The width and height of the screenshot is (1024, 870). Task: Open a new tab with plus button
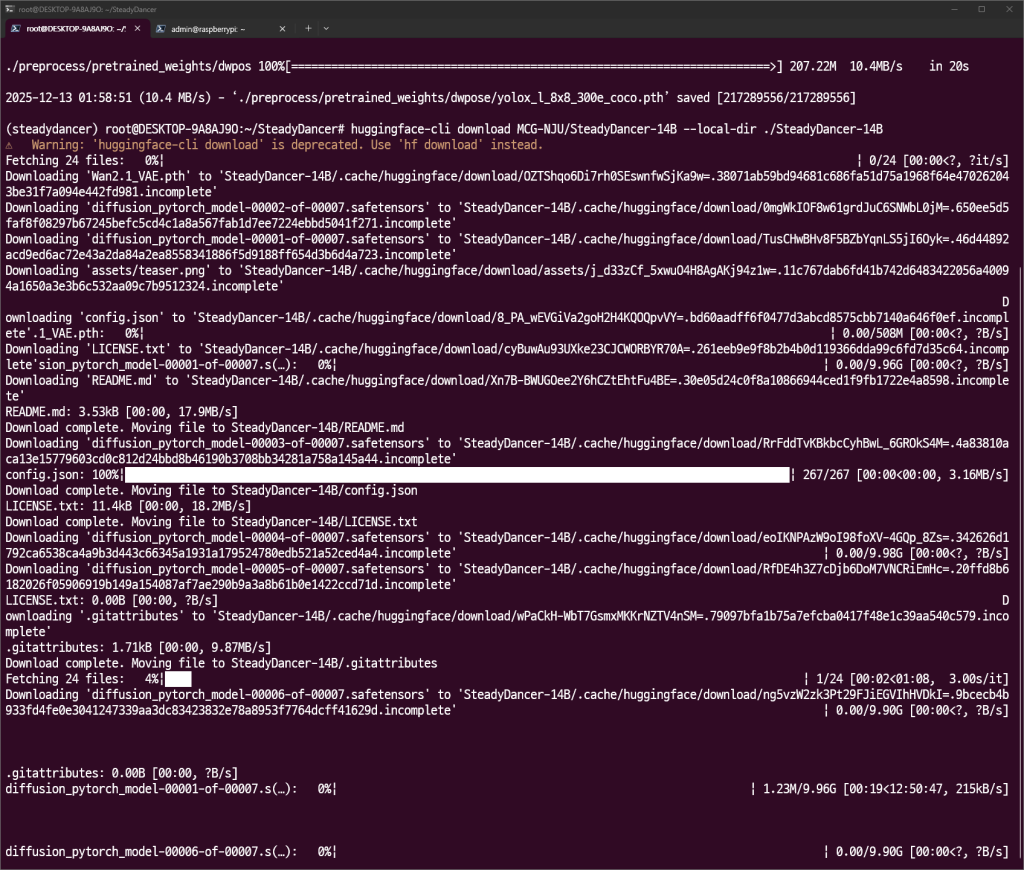pos(309,29)
